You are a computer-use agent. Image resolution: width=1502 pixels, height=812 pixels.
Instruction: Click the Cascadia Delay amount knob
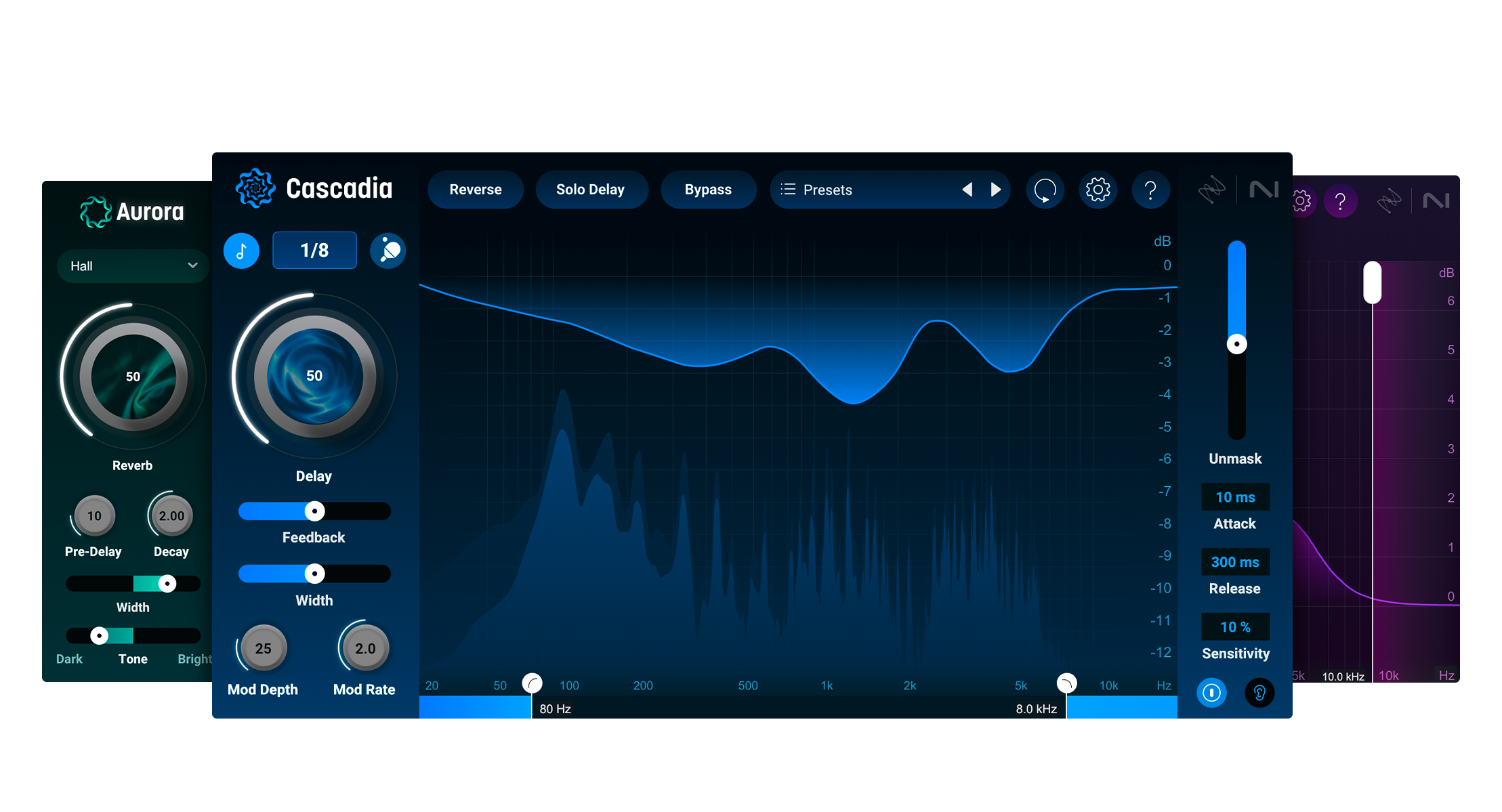point(314,376)
